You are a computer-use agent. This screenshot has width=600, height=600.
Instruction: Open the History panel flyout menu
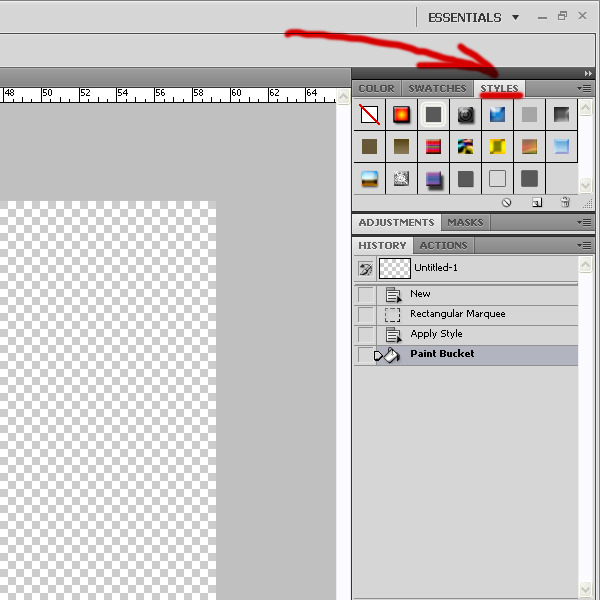coord(584,245)
